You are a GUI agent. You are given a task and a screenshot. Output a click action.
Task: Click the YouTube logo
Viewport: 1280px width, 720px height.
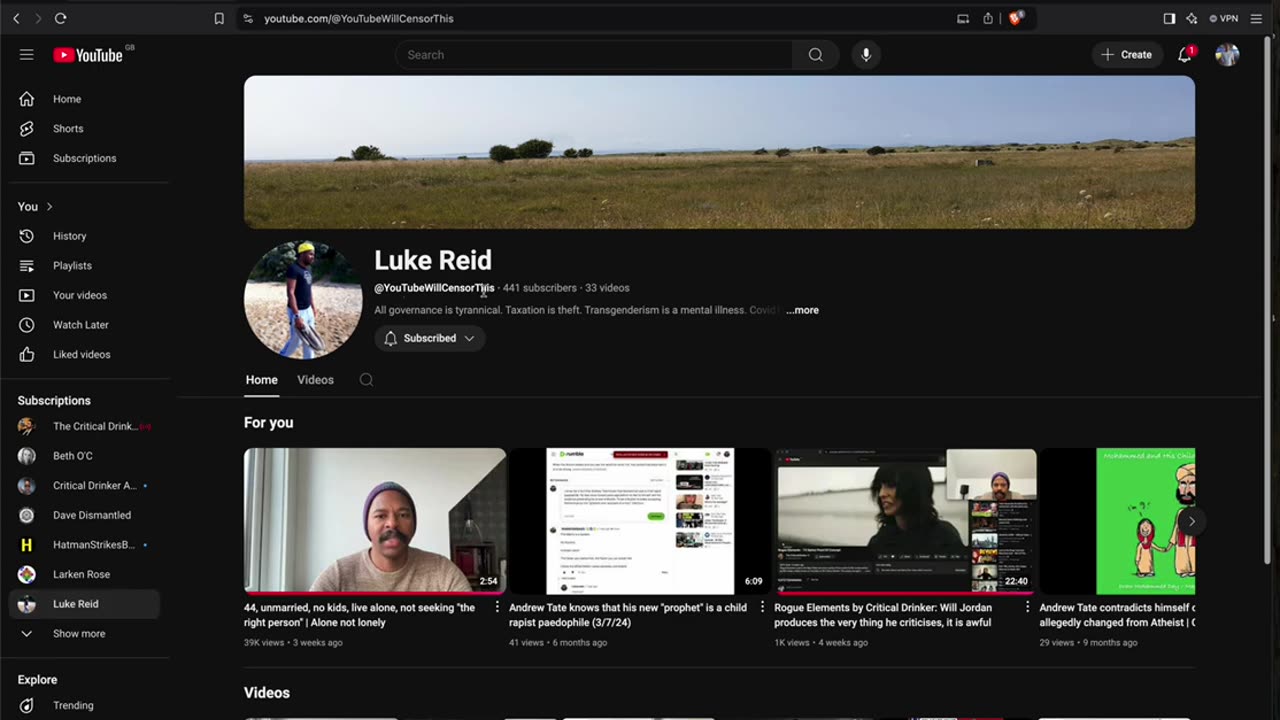click(88, 55)
